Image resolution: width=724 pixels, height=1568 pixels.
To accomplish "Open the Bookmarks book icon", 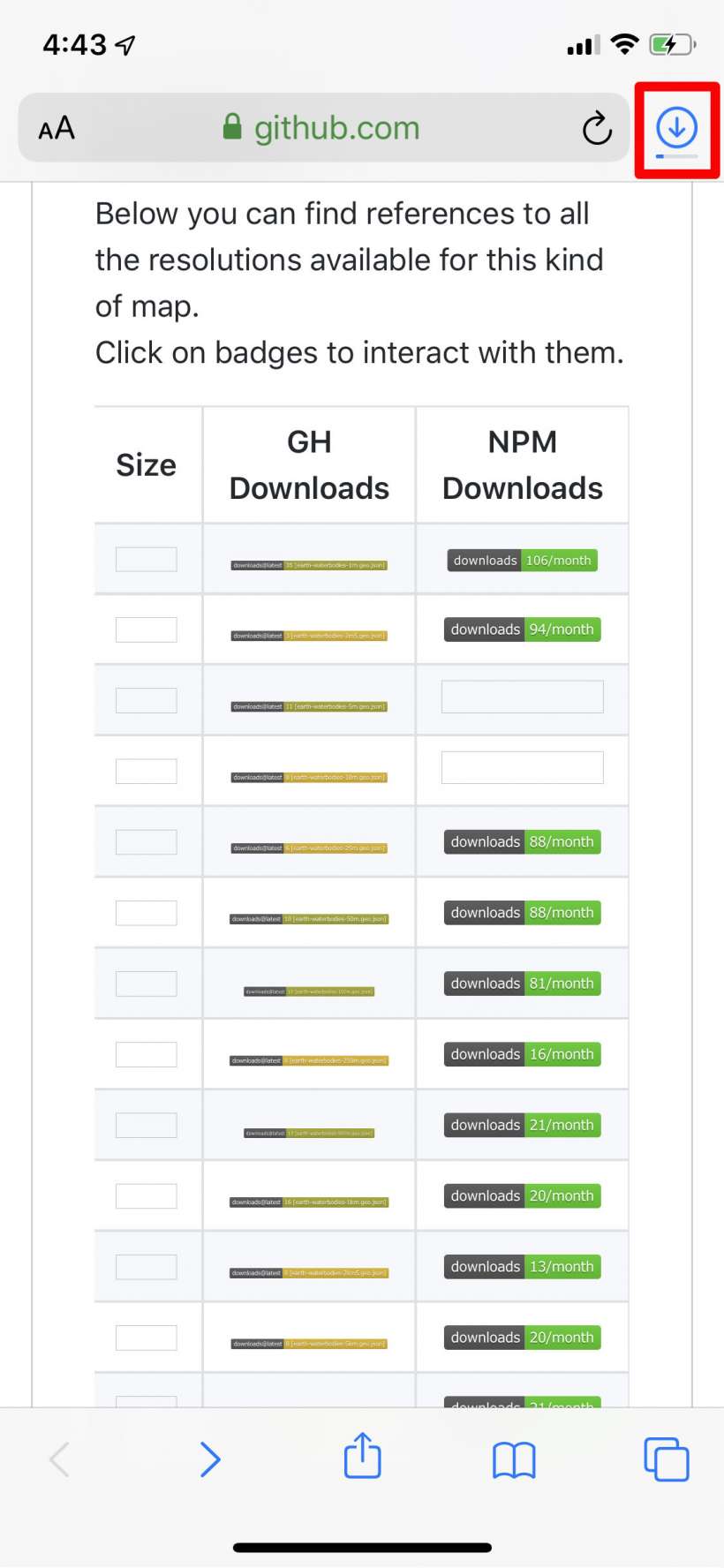I will [x=514, y=1459].
